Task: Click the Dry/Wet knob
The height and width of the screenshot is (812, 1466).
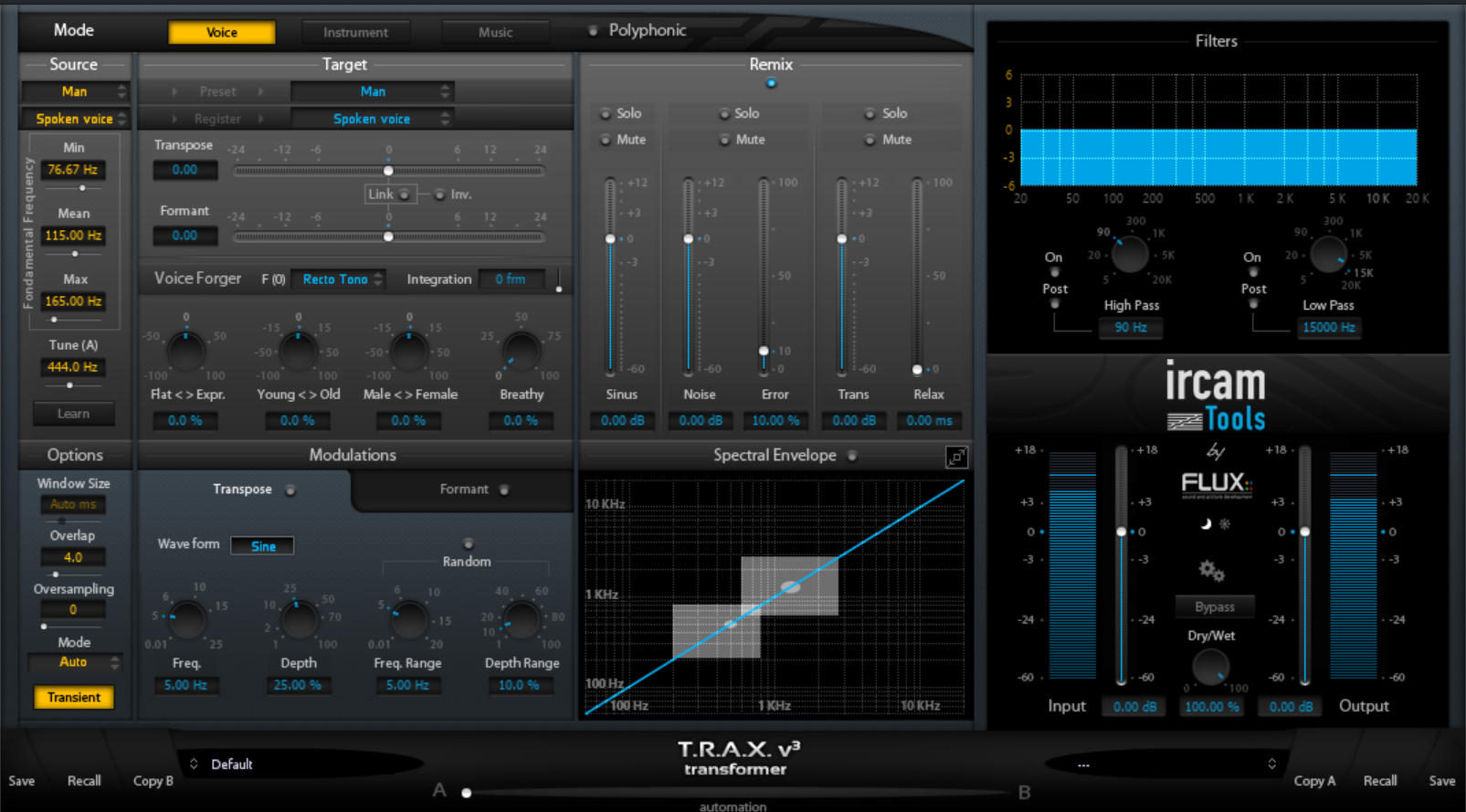Action: click(1210, 667)
